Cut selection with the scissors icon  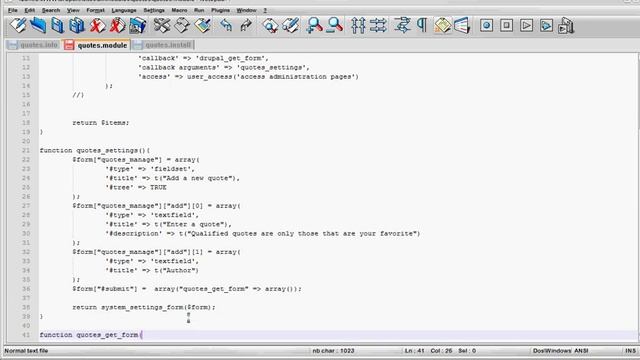pyautogui.click(x=162, y=26)
